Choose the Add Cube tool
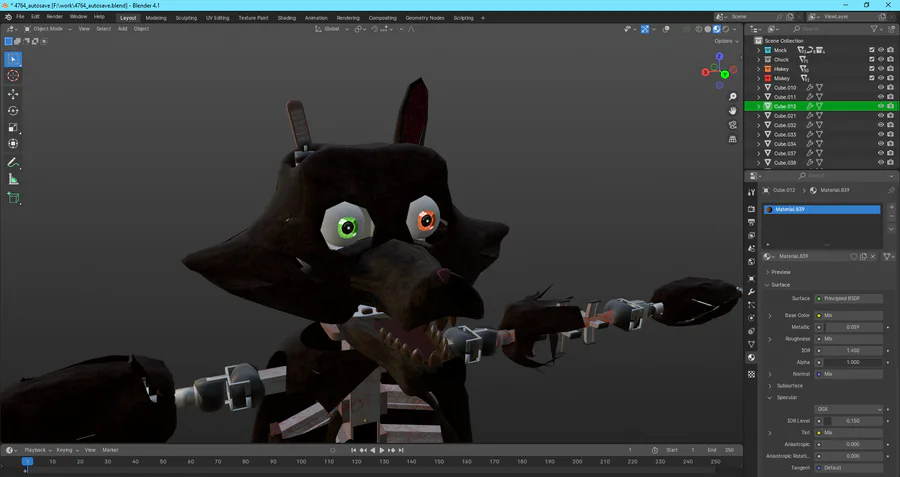The width and height of the screenshot is (900, 477). click(13, 199)
